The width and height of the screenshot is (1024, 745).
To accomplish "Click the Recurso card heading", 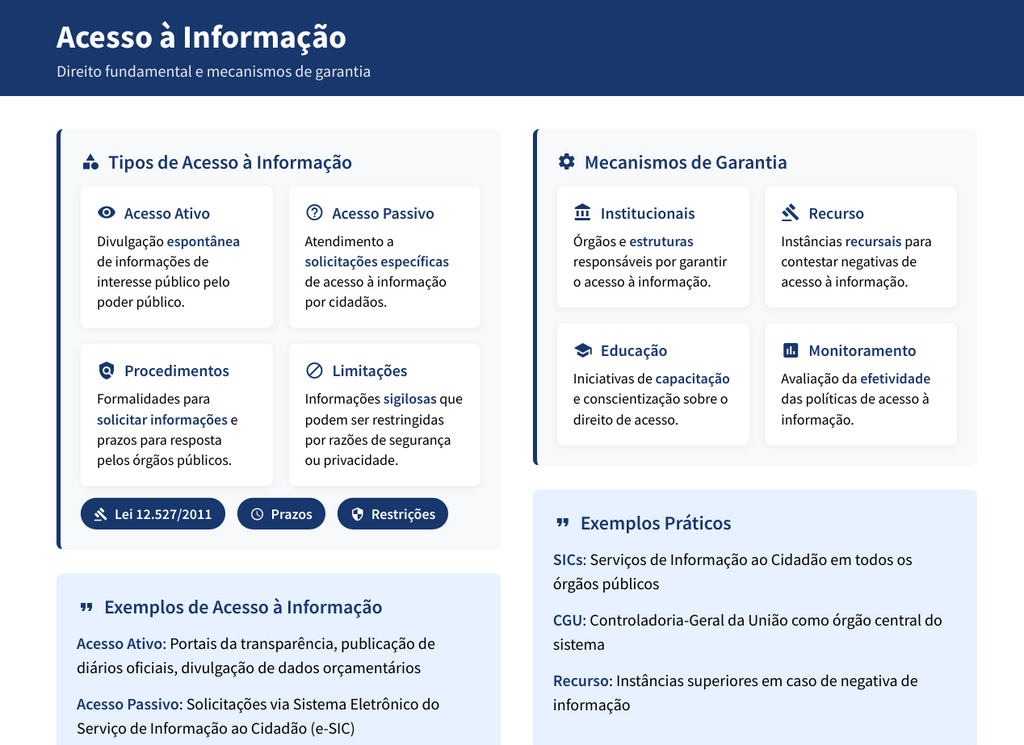I will (x=836, y=214).
